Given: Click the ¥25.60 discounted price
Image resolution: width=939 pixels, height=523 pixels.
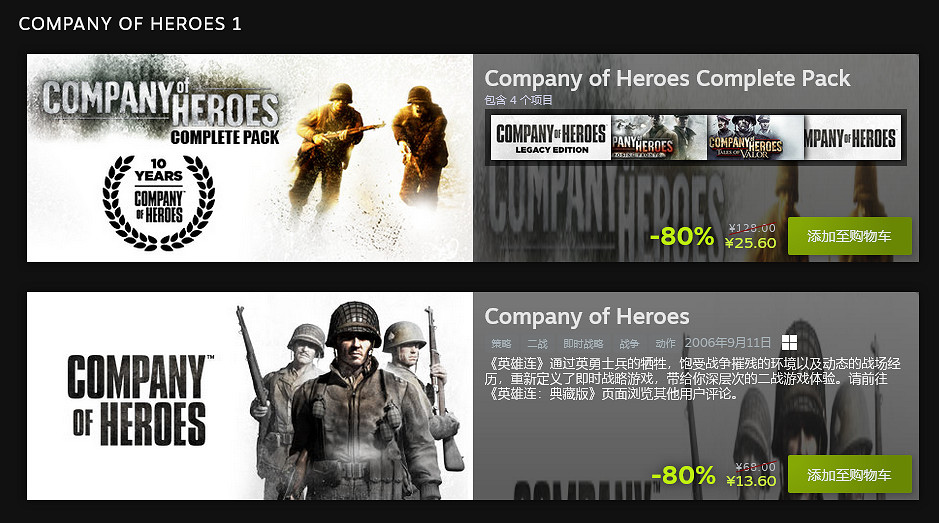Looking at the screenshot, I should (x=750, y=243).
